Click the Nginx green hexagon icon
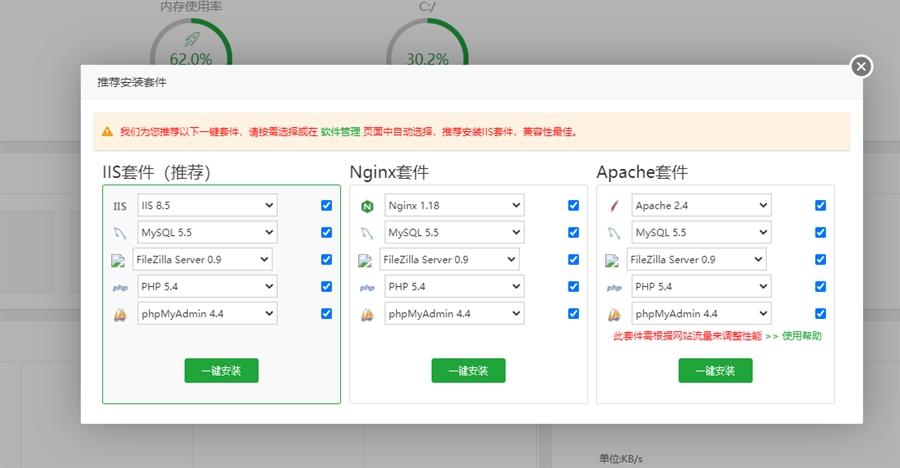900x468 pixels. tap(366, 206)
